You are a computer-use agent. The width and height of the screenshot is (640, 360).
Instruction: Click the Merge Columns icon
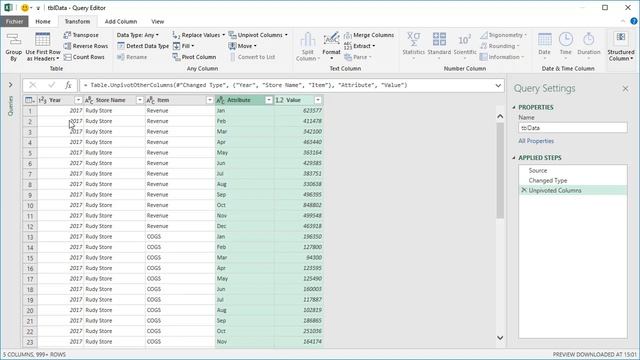(x=348, y=35)
